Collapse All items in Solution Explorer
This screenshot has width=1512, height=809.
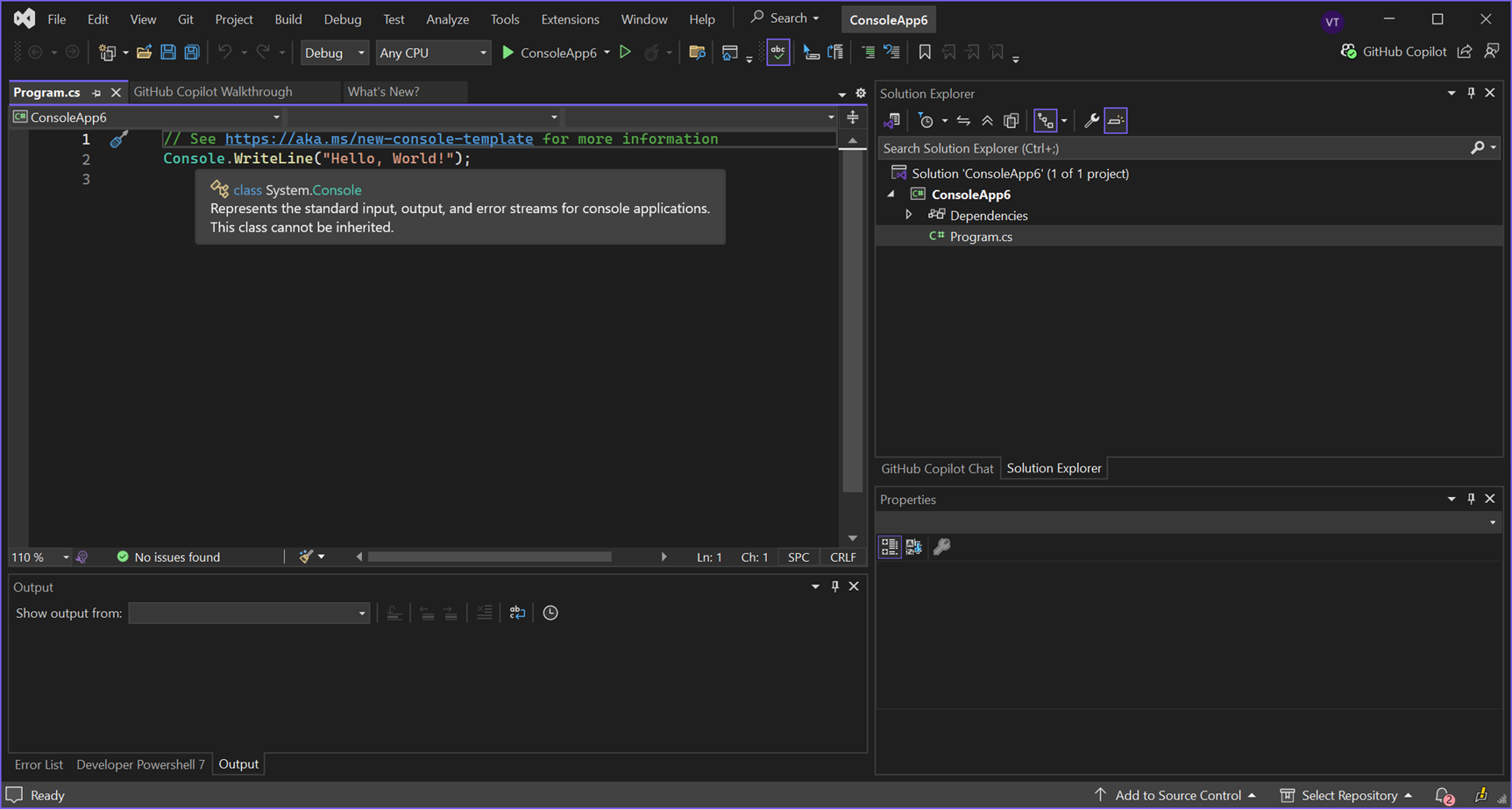[987, 120]
